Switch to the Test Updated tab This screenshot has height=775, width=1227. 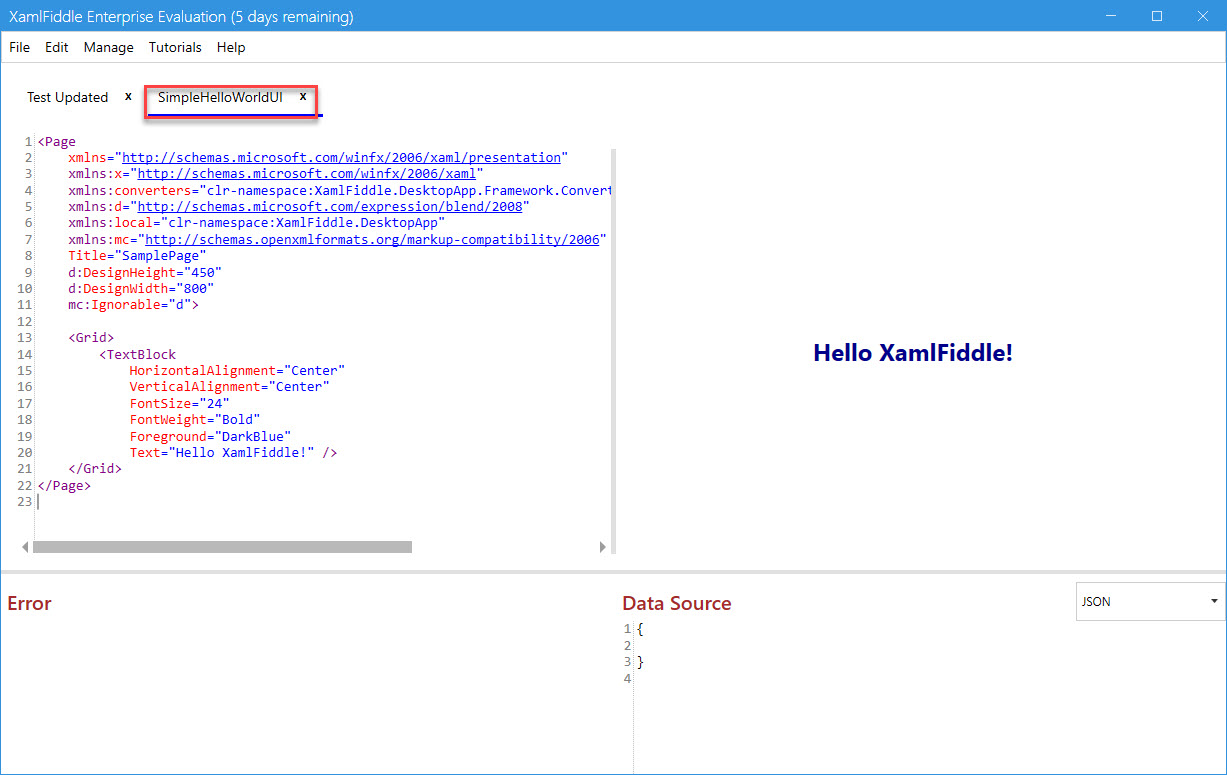(67, 97)
